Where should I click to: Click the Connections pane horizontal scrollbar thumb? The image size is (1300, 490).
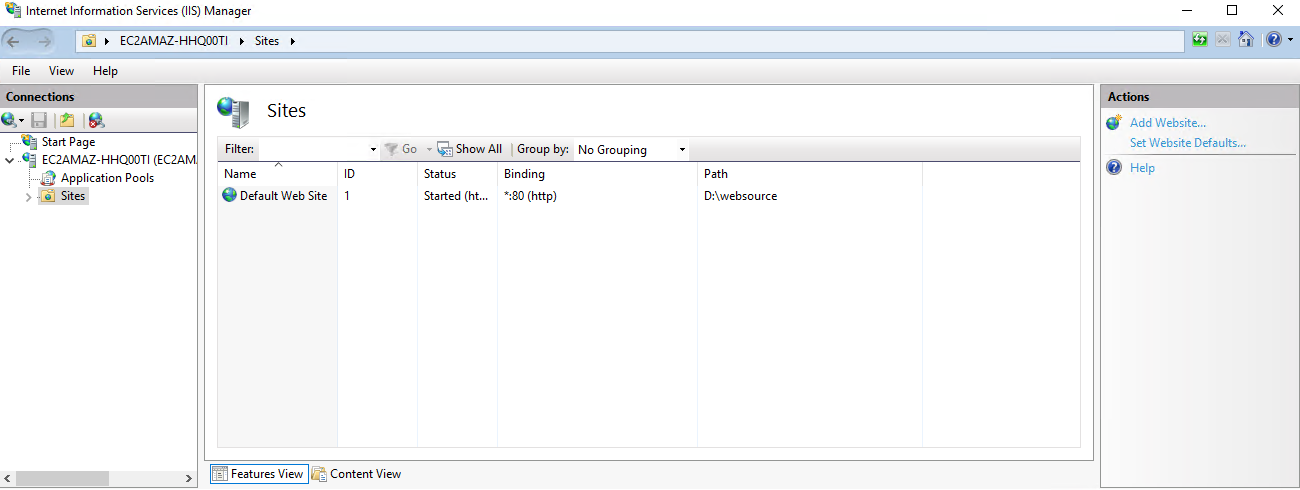62,479
